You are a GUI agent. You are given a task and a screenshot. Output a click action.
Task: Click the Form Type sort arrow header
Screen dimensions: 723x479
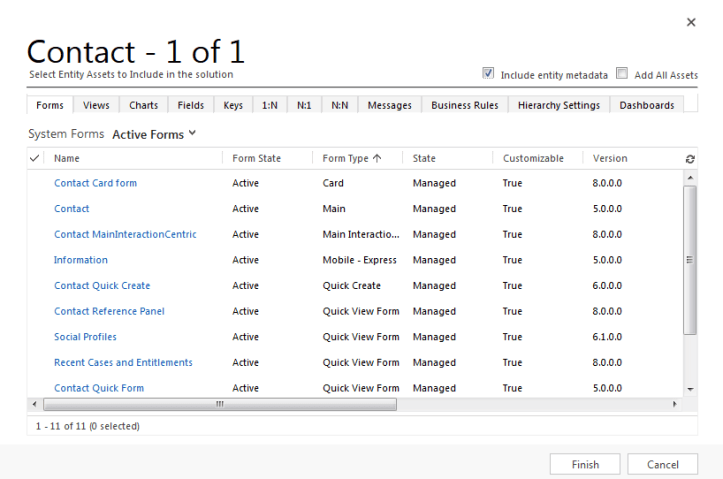click(351, 158)
